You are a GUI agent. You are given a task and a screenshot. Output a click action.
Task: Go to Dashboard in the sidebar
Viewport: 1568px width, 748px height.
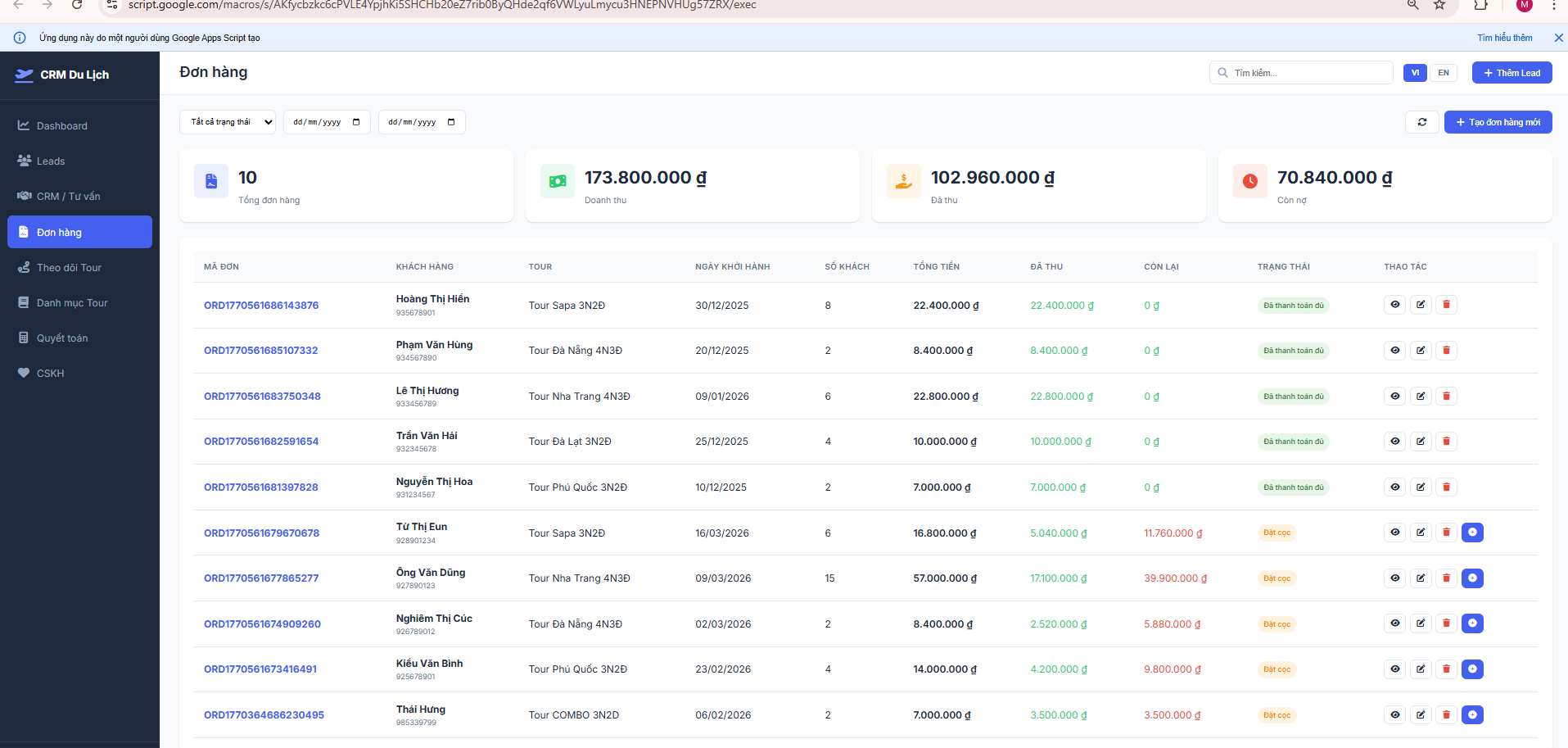(x=61, y=126)
